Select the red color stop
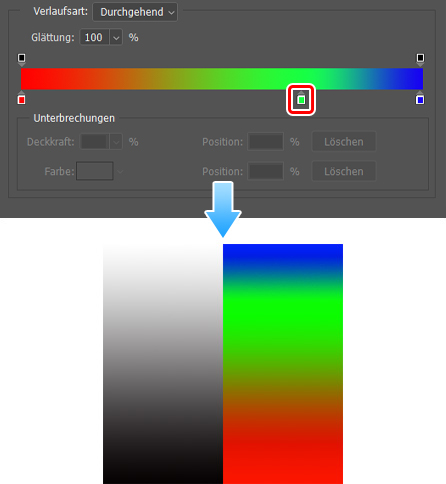The height and width of the screenshot is (484, 446). [x=21, y=98]
